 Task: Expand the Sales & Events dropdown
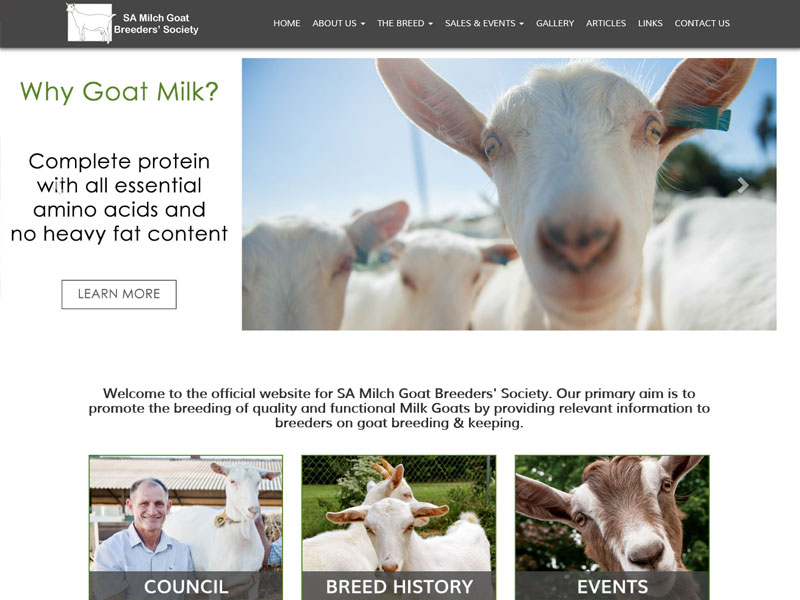click(484, 23)
